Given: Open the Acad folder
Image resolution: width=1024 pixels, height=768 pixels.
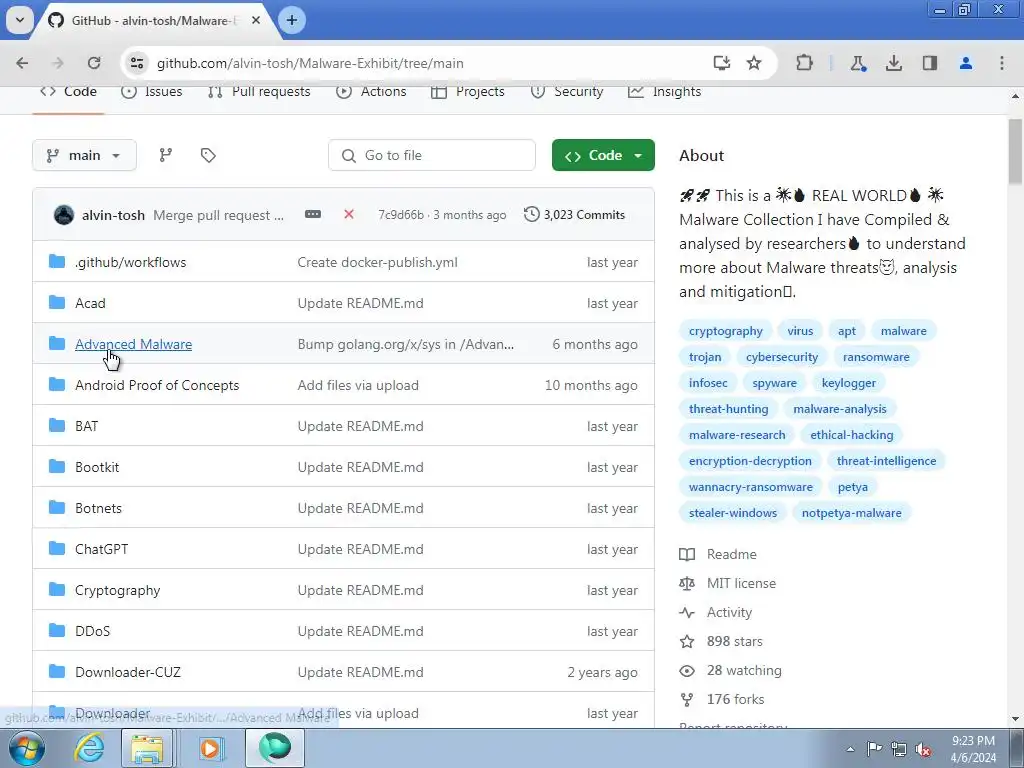Looking at the screenshot, I should tap(90, 304).
